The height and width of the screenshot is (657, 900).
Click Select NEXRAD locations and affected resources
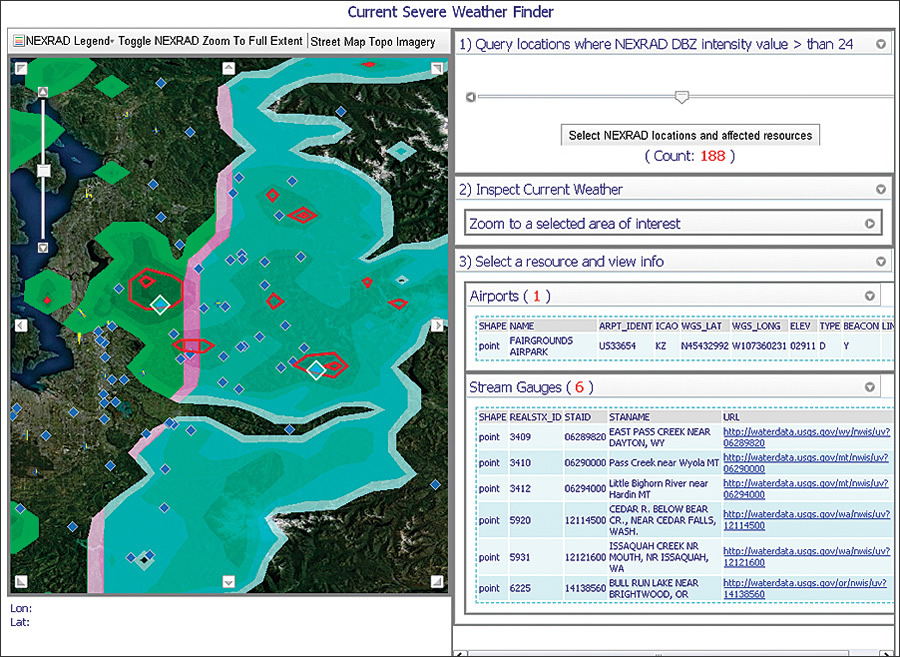[x=690, y=135]
